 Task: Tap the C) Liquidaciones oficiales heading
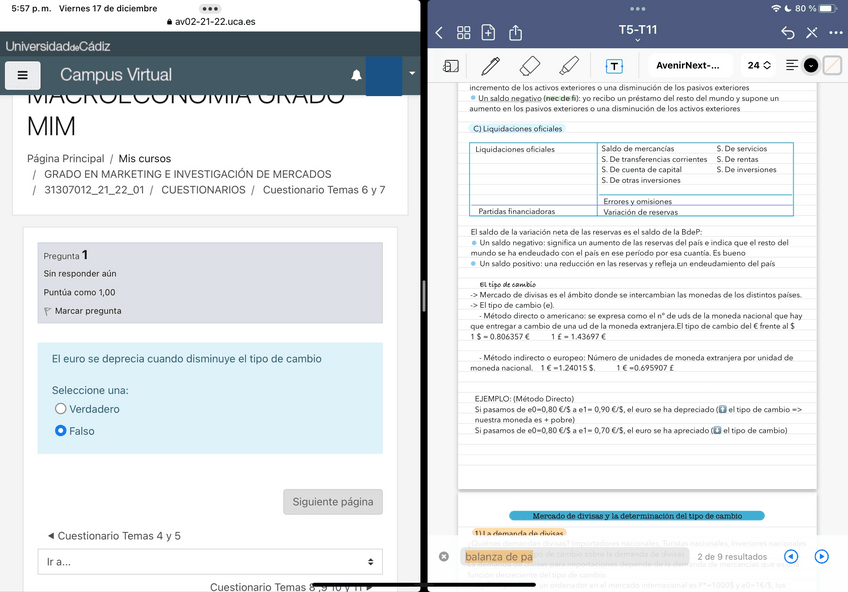tap(517, 129)
